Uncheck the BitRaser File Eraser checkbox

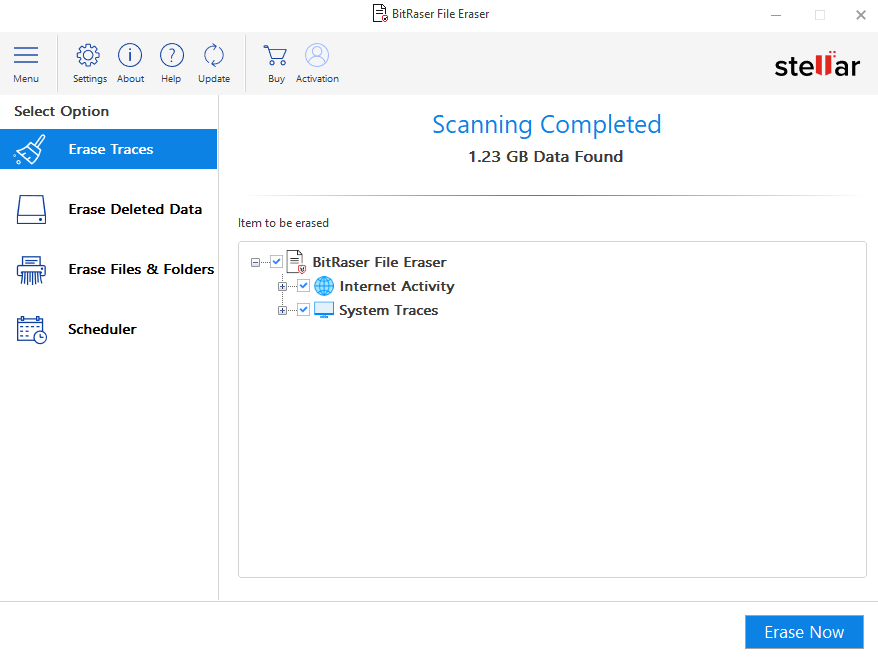coord(277,262)
